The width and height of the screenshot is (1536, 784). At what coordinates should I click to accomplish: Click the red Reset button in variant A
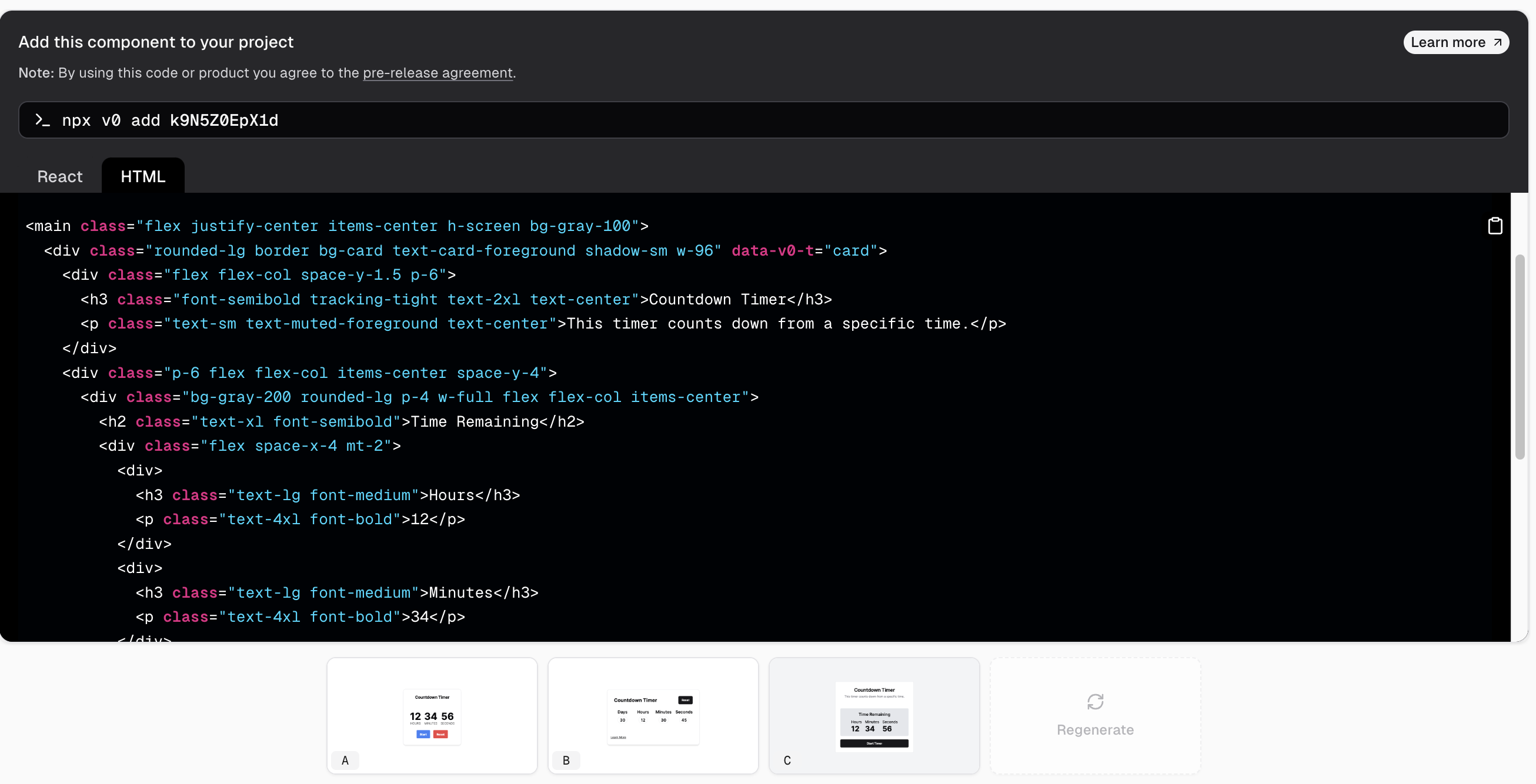point(440,734)
